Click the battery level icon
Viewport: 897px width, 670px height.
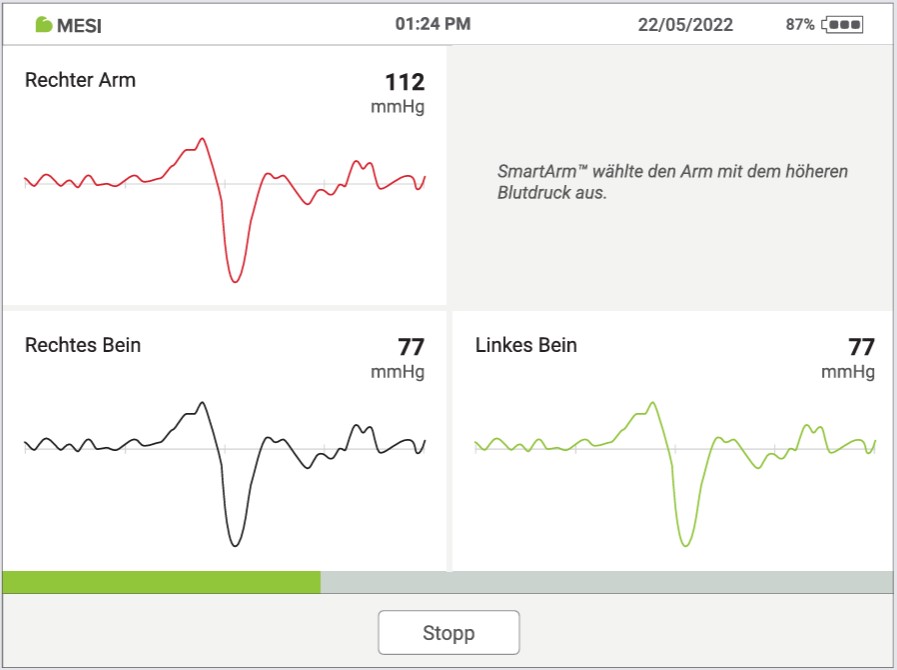[x=842, y=25]
